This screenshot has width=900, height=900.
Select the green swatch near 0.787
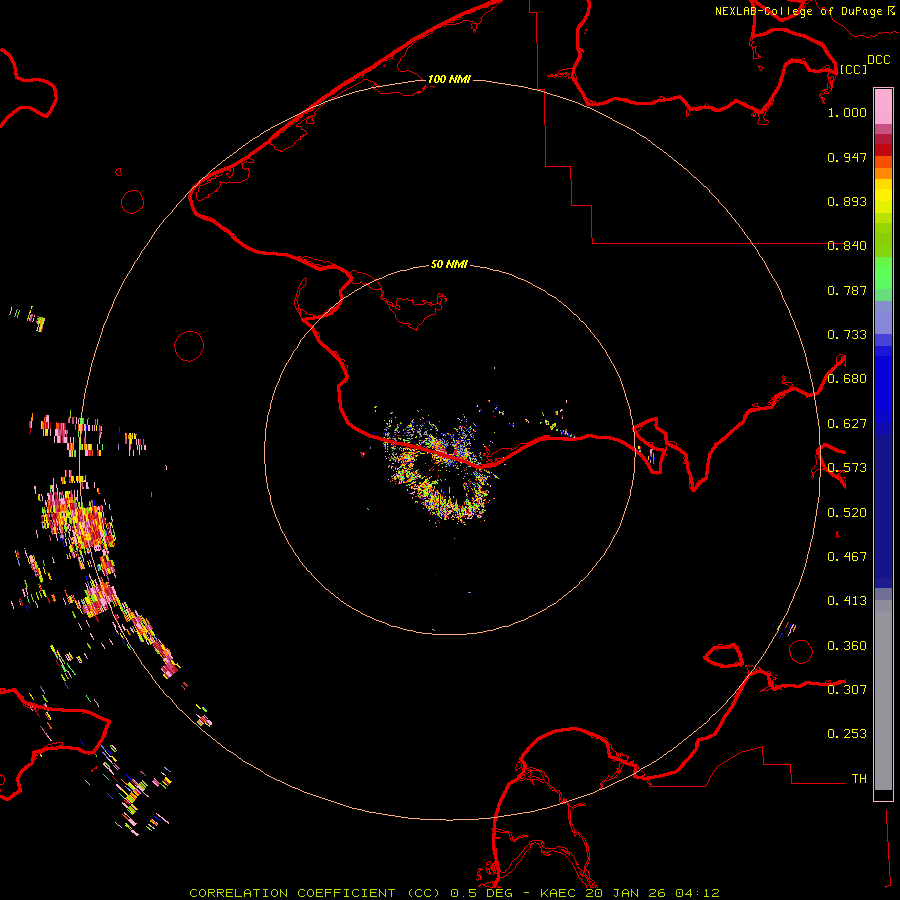[x=883, y=280]
